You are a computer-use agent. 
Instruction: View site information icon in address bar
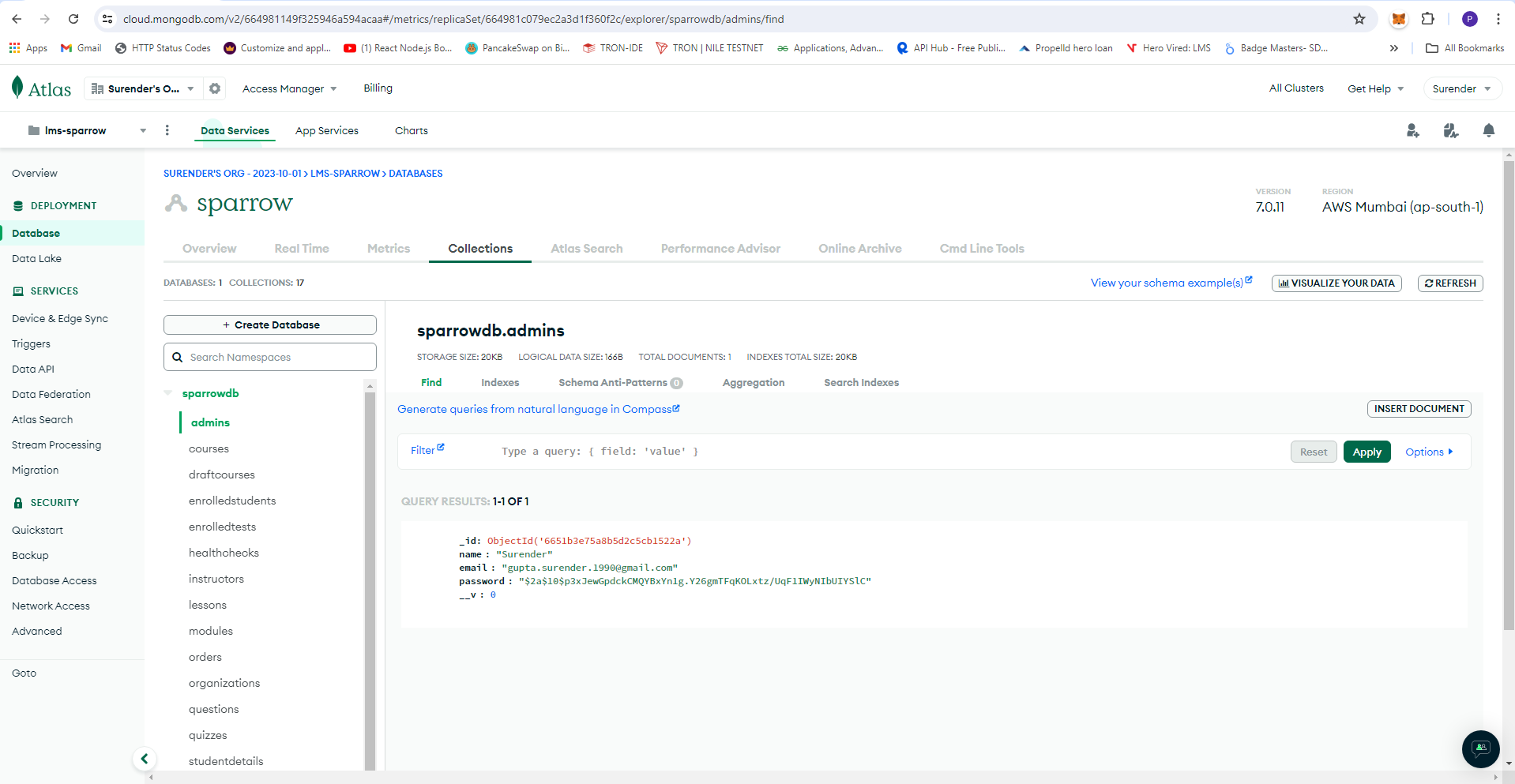click(108, 19)
